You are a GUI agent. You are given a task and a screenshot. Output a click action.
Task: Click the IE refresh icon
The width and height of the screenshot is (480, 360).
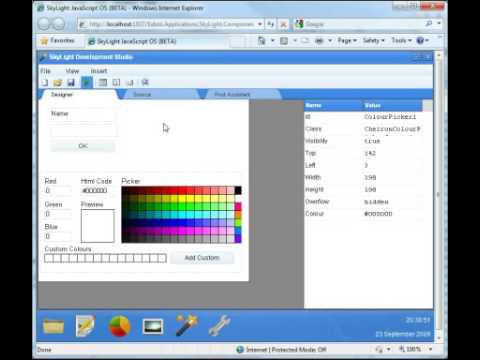point(271,24)
